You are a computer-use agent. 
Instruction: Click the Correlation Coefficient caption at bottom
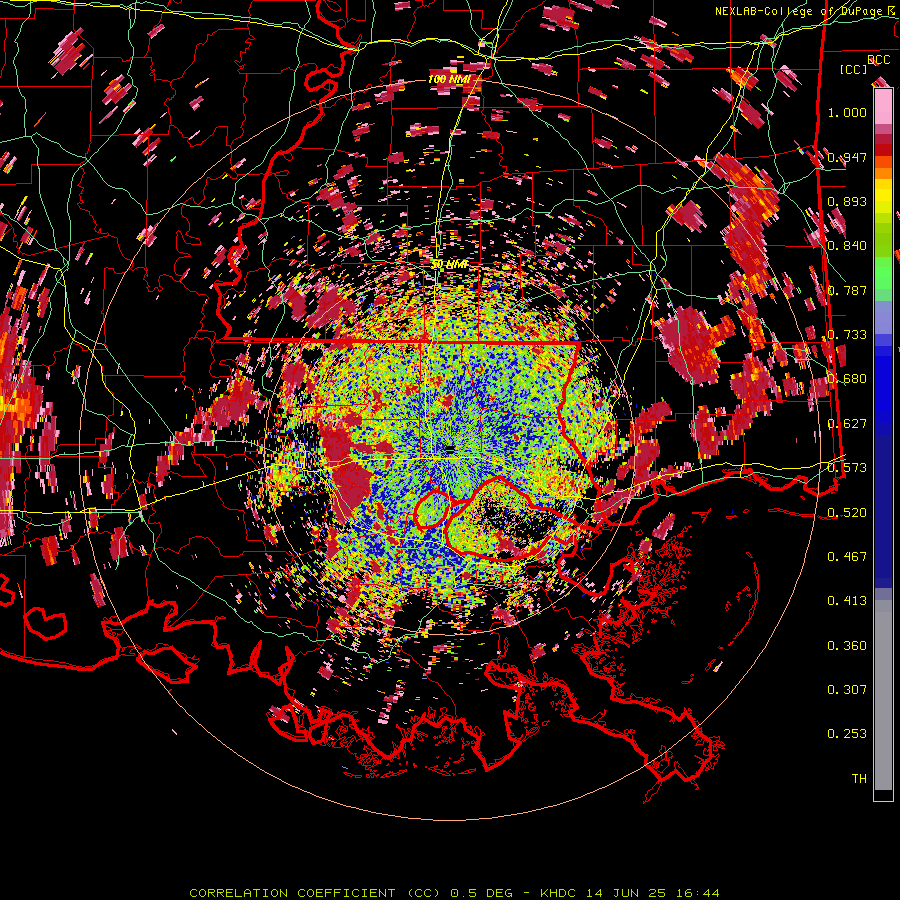pos(454,893)
